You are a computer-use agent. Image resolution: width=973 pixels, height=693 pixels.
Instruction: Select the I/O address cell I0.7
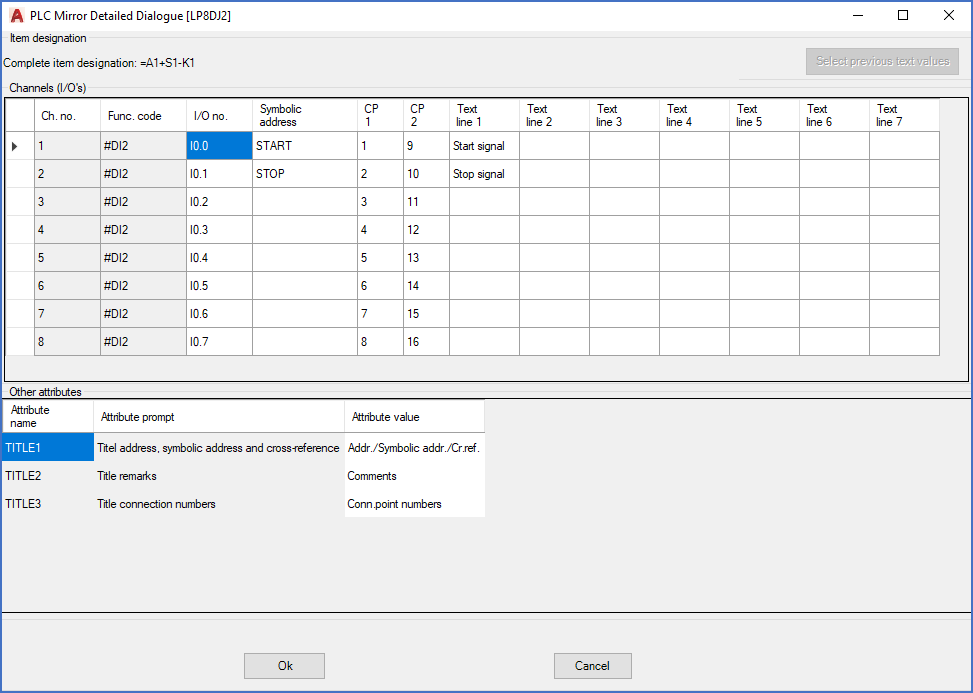[218, 341]
